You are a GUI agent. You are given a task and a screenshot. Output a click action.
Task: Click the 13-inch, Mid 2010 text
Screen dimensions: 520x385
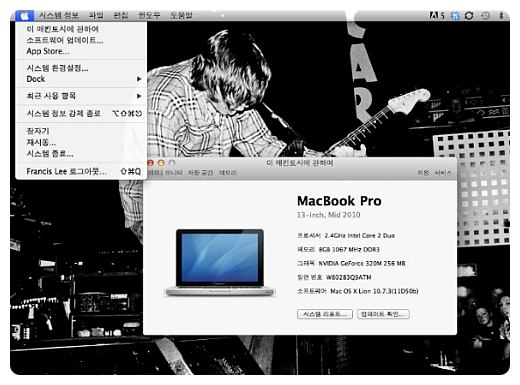pos(328,215)
